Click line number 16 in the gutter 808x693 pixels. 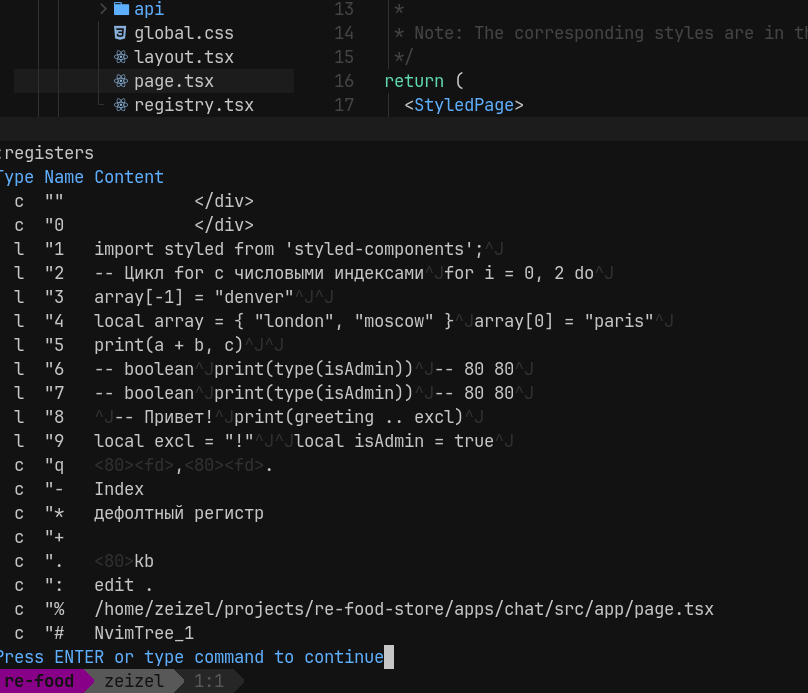[x=344, y=81]
